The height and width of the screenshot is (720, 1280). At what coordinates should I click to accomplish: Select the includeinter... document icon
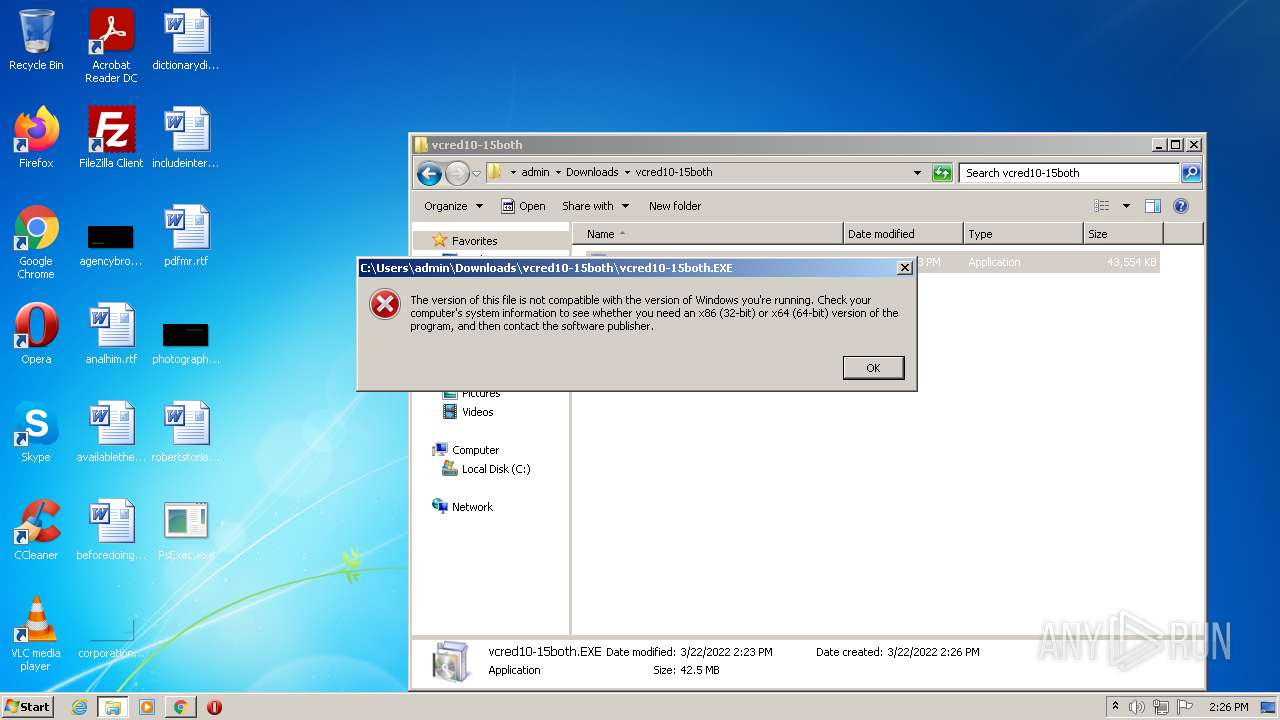[186, 138]
